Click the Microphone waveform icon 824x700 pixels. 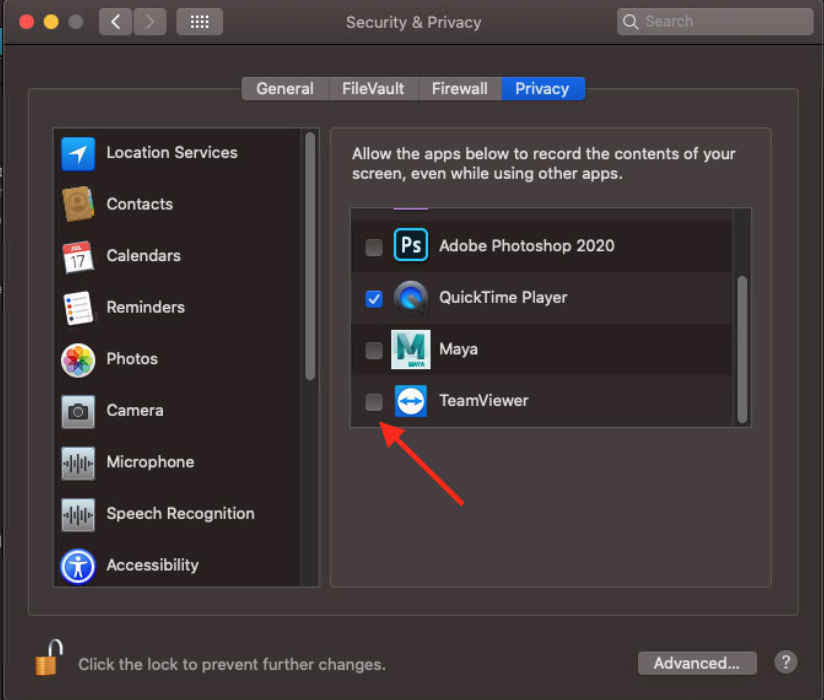[x=78, y=463]
